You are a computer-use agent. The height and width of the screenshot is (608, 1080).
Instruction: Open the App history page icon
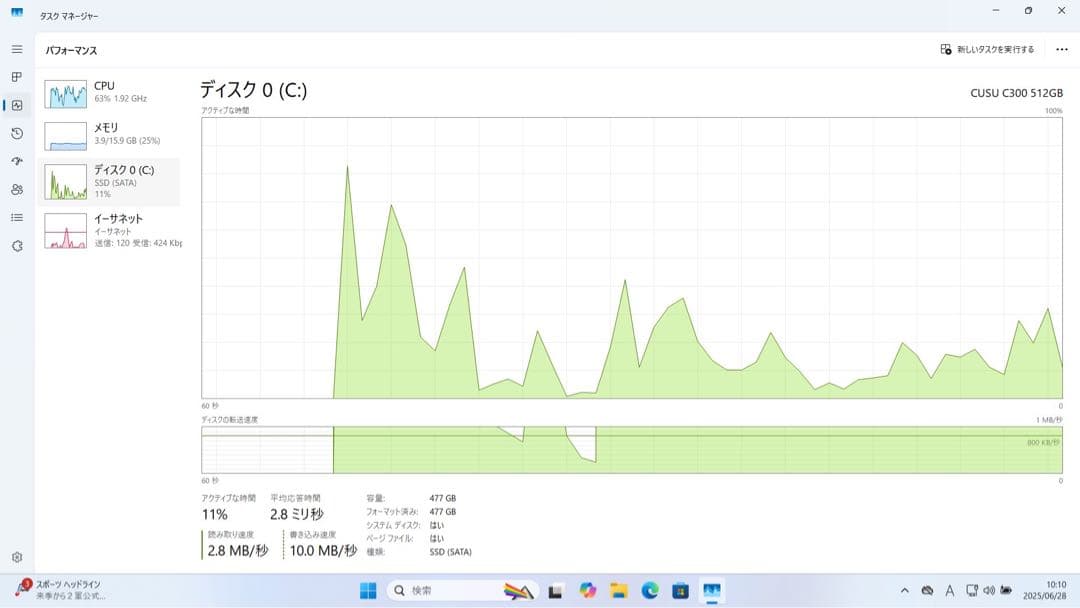click(x=17, y=134)
